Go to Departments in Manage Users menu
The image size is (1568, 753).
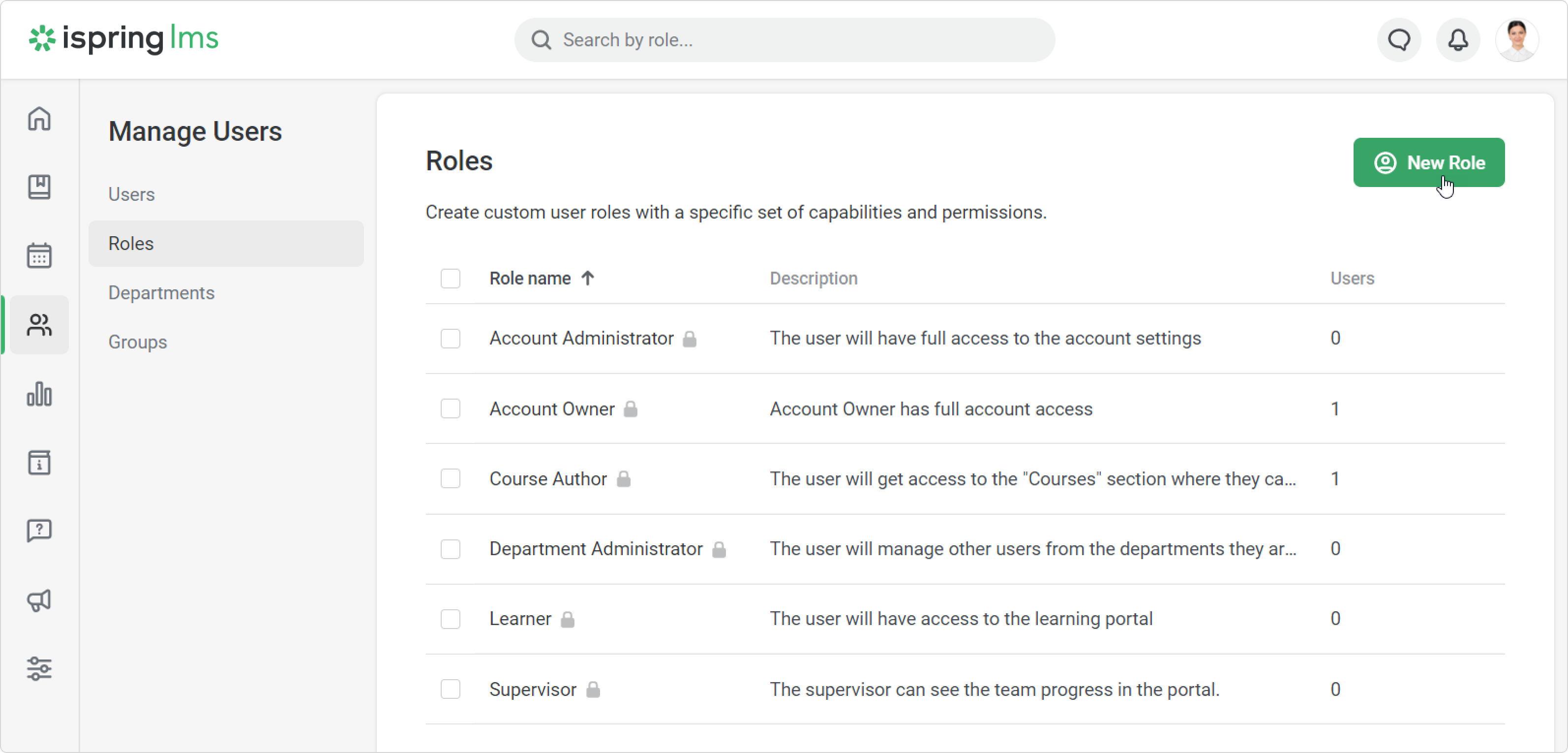point(161,293)
